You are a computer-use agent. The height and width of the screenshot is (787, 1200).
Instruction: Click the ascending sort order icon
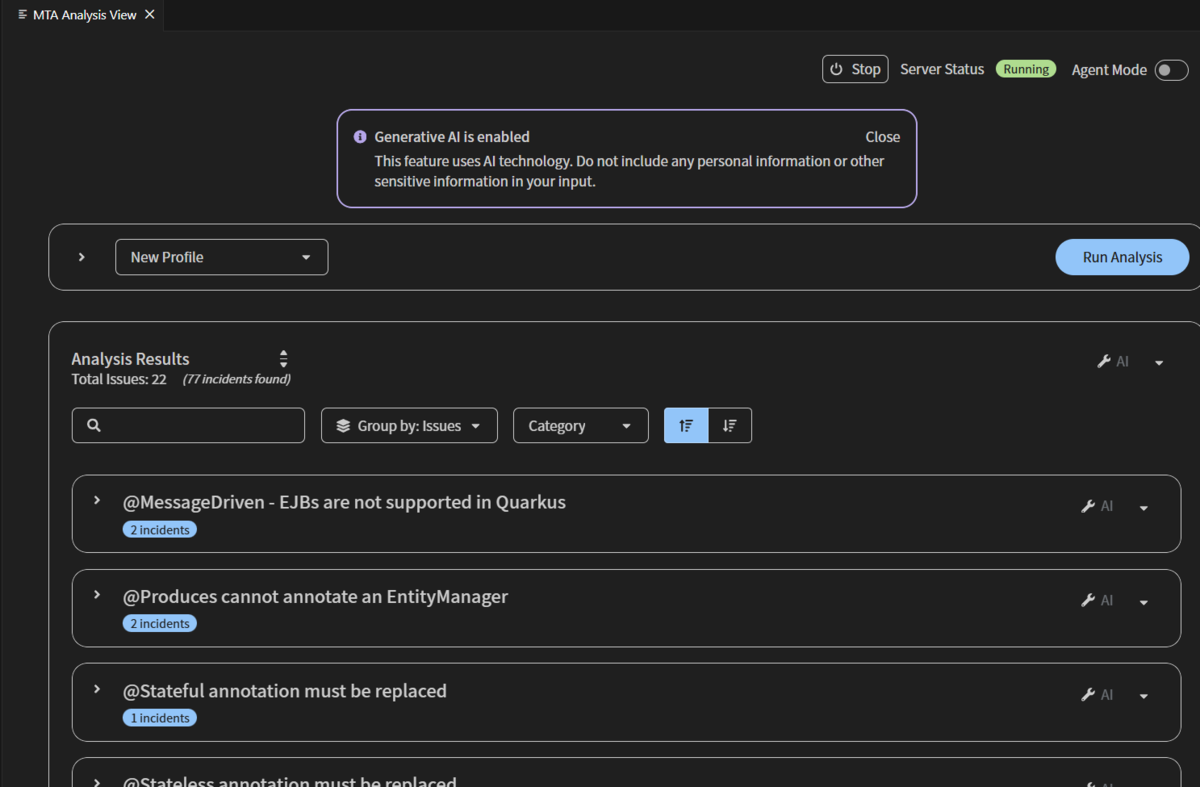(x=686, y=426)
